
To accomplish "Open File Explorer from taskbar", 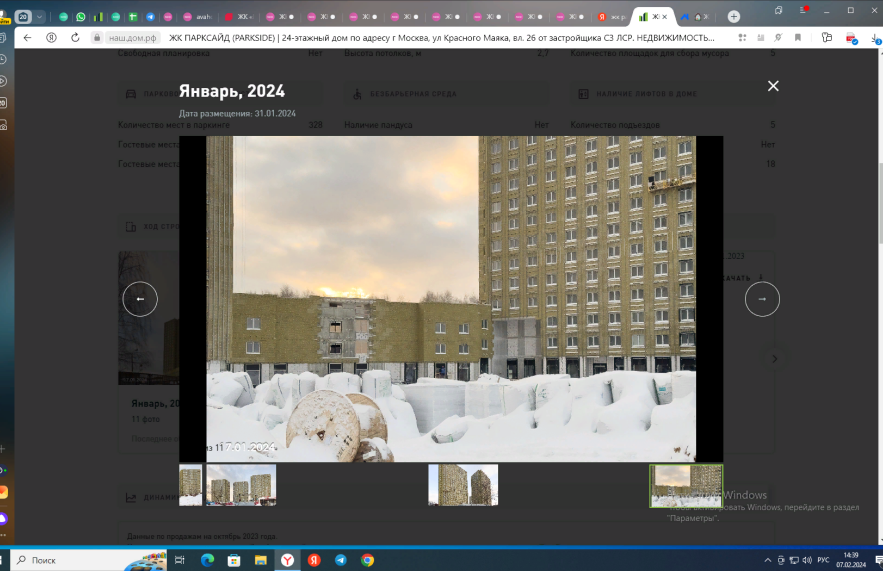I will click(260, 560).
